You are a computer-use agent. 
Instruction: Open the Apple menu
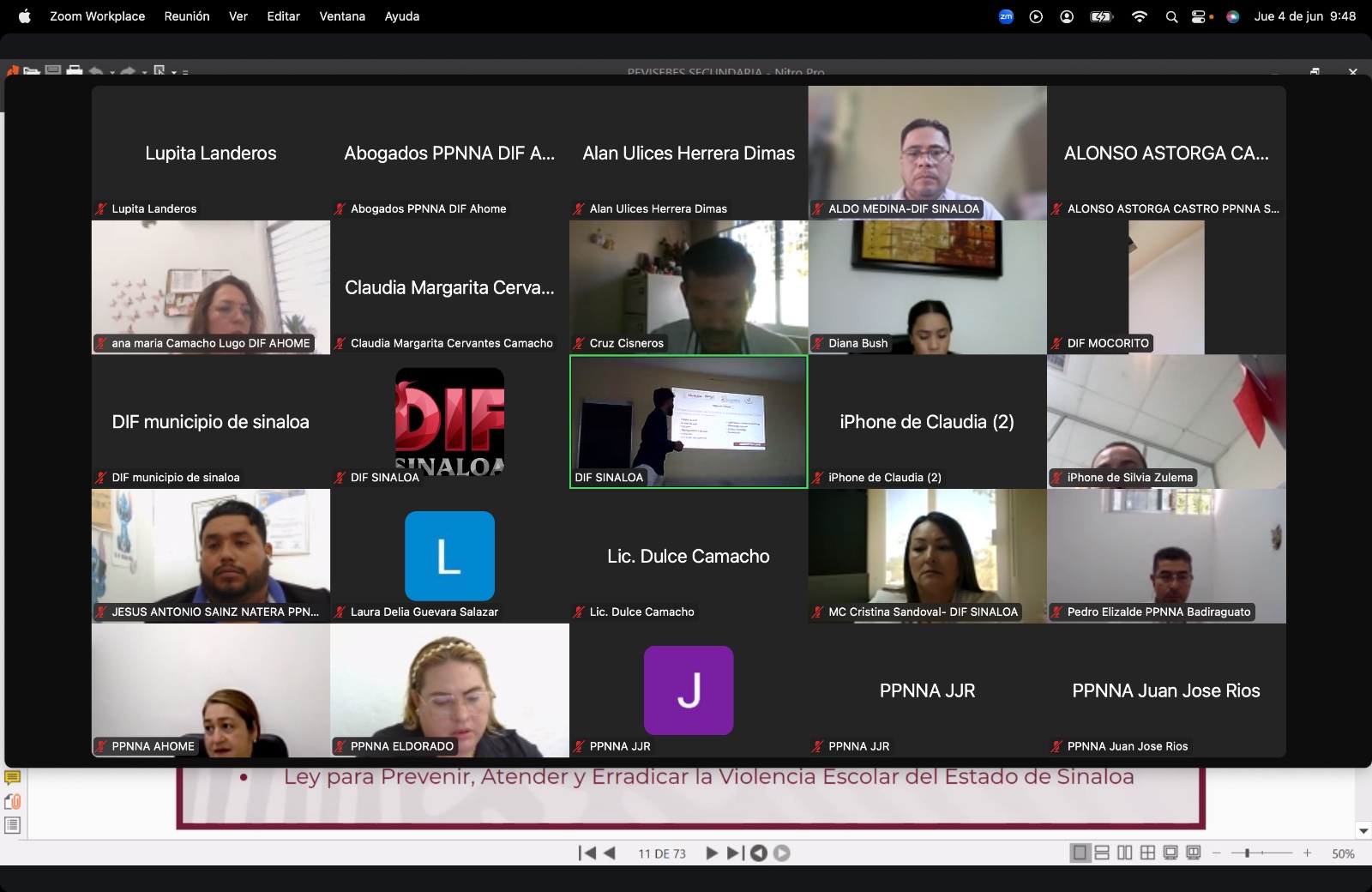coord(25,16)
